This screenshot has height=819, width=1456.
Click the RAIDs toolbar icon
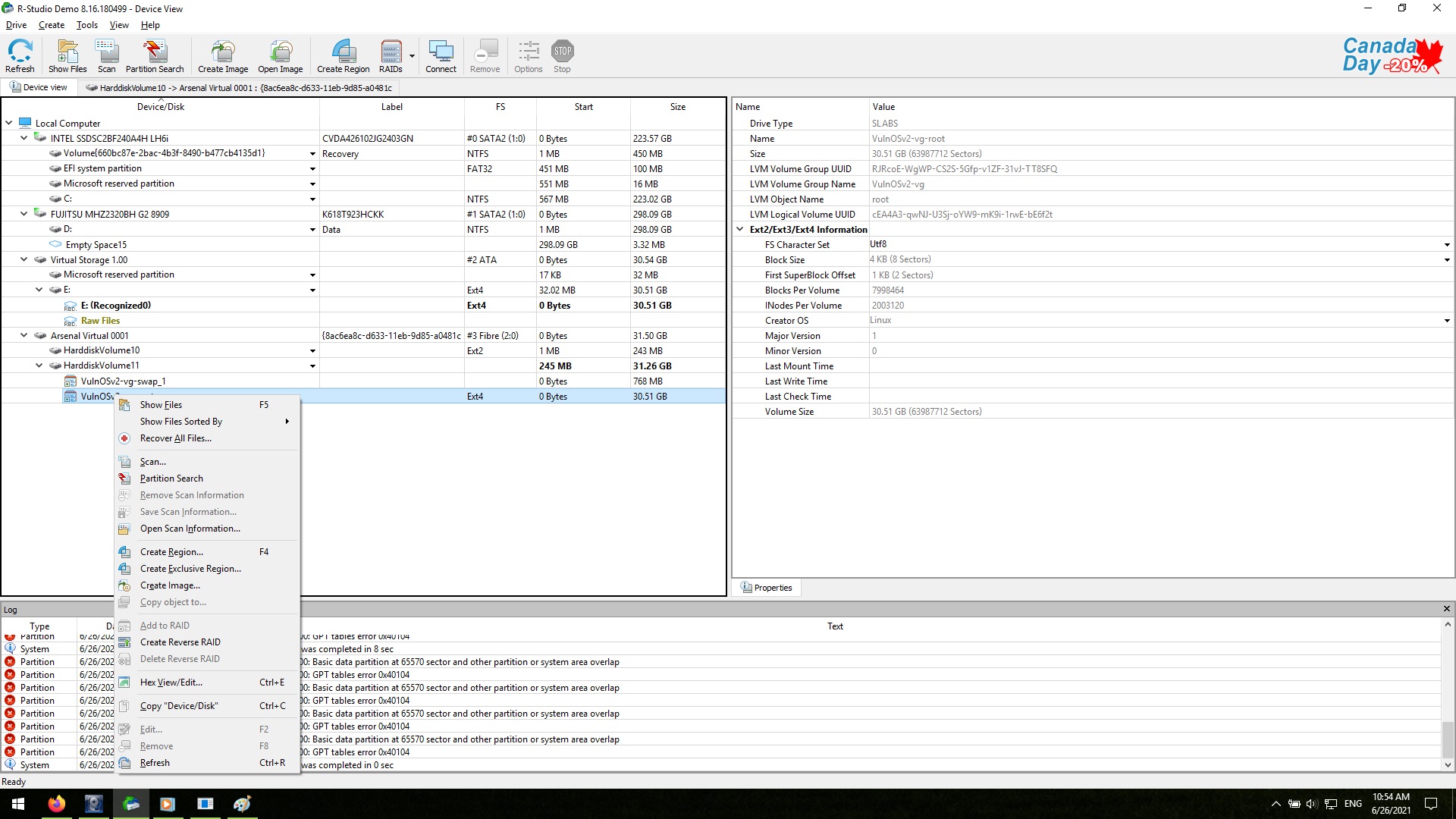pyautogui.click(x=391, y=57)
